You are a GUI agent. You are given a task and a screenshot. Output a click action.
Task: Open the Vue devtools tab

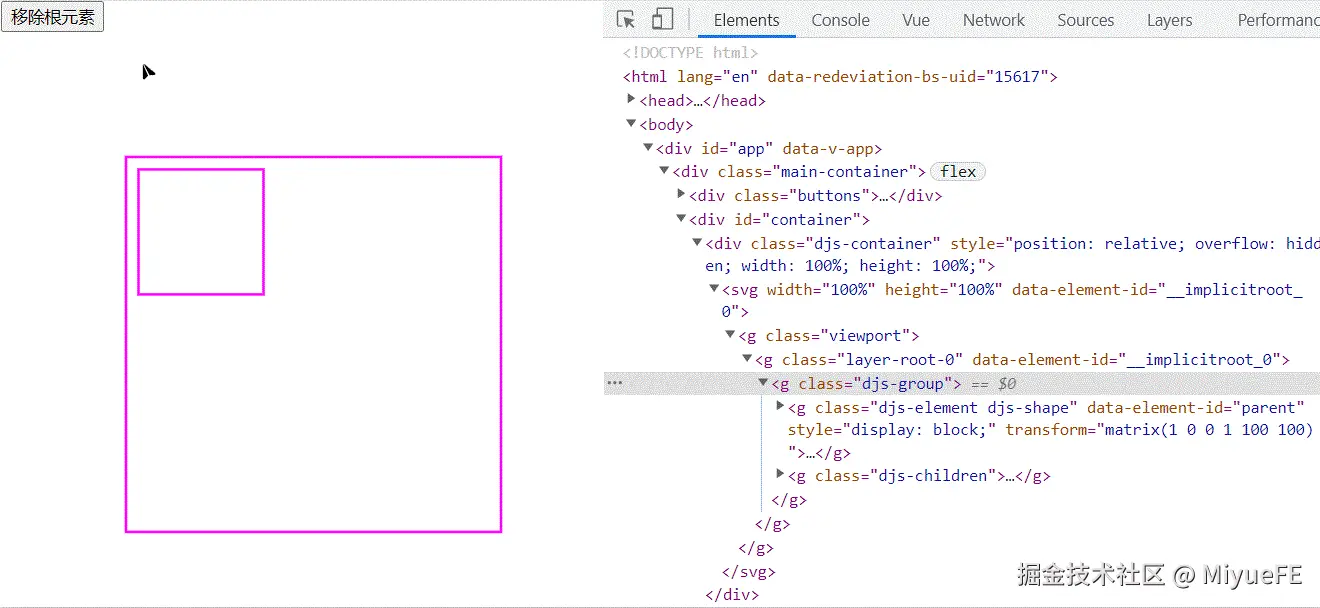(x=915, y=19)
